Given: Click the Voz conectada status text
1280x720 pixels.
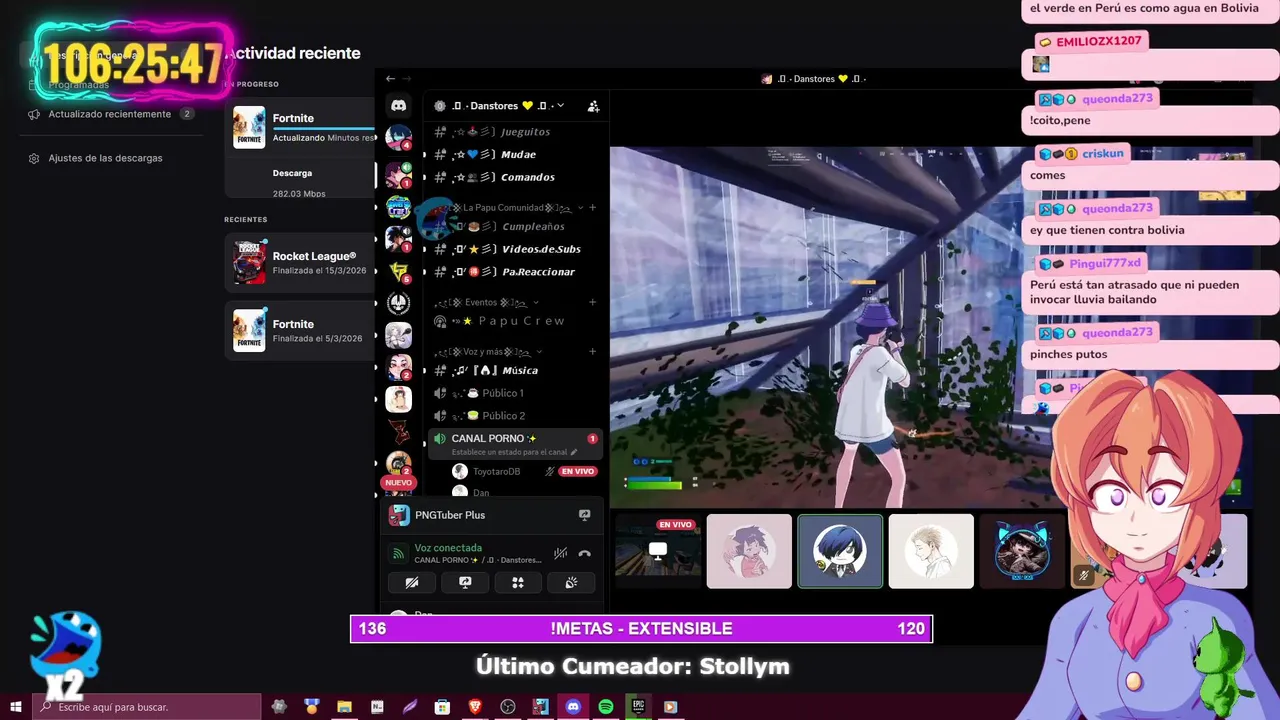Looking at the screenshot, I should [448, 548].
